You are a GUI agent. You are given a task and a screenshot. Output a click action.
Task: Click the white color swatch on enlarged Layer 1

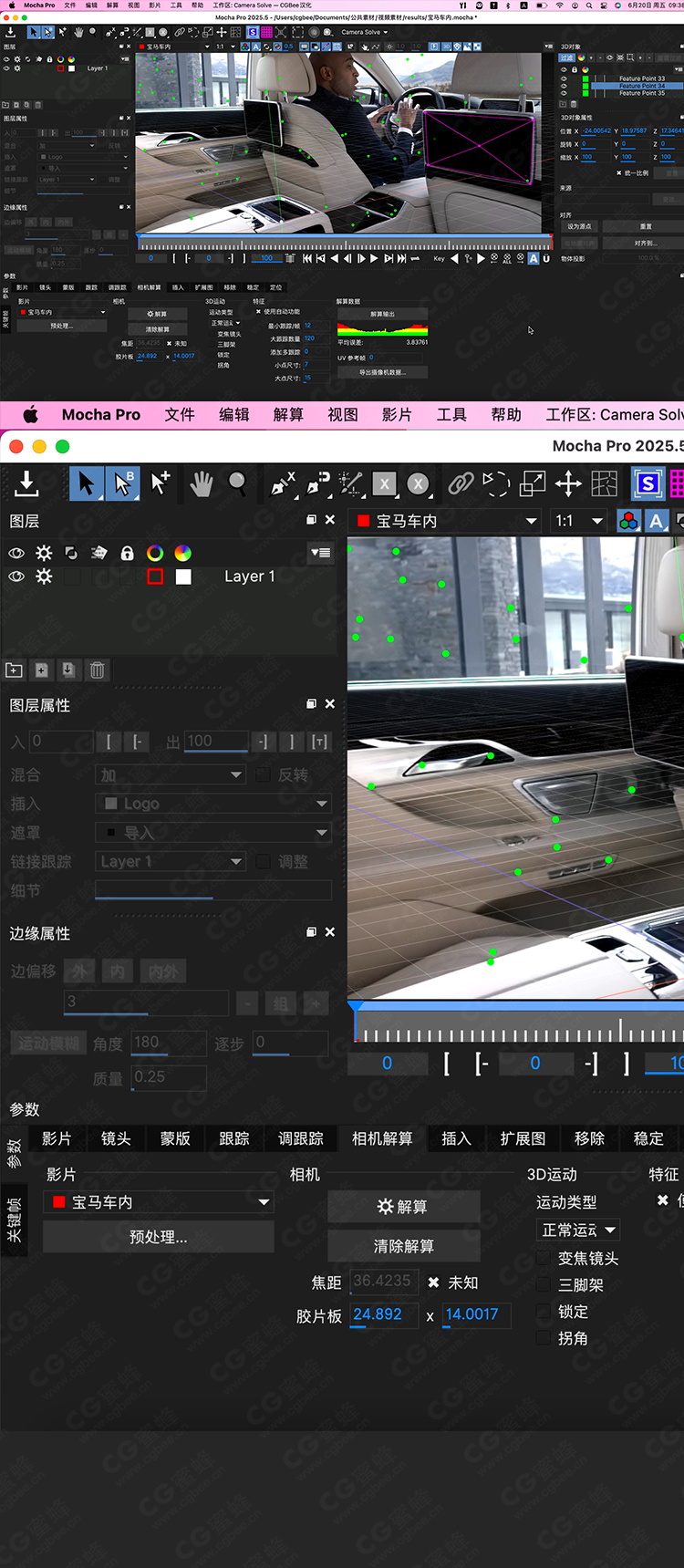[183, 576]
